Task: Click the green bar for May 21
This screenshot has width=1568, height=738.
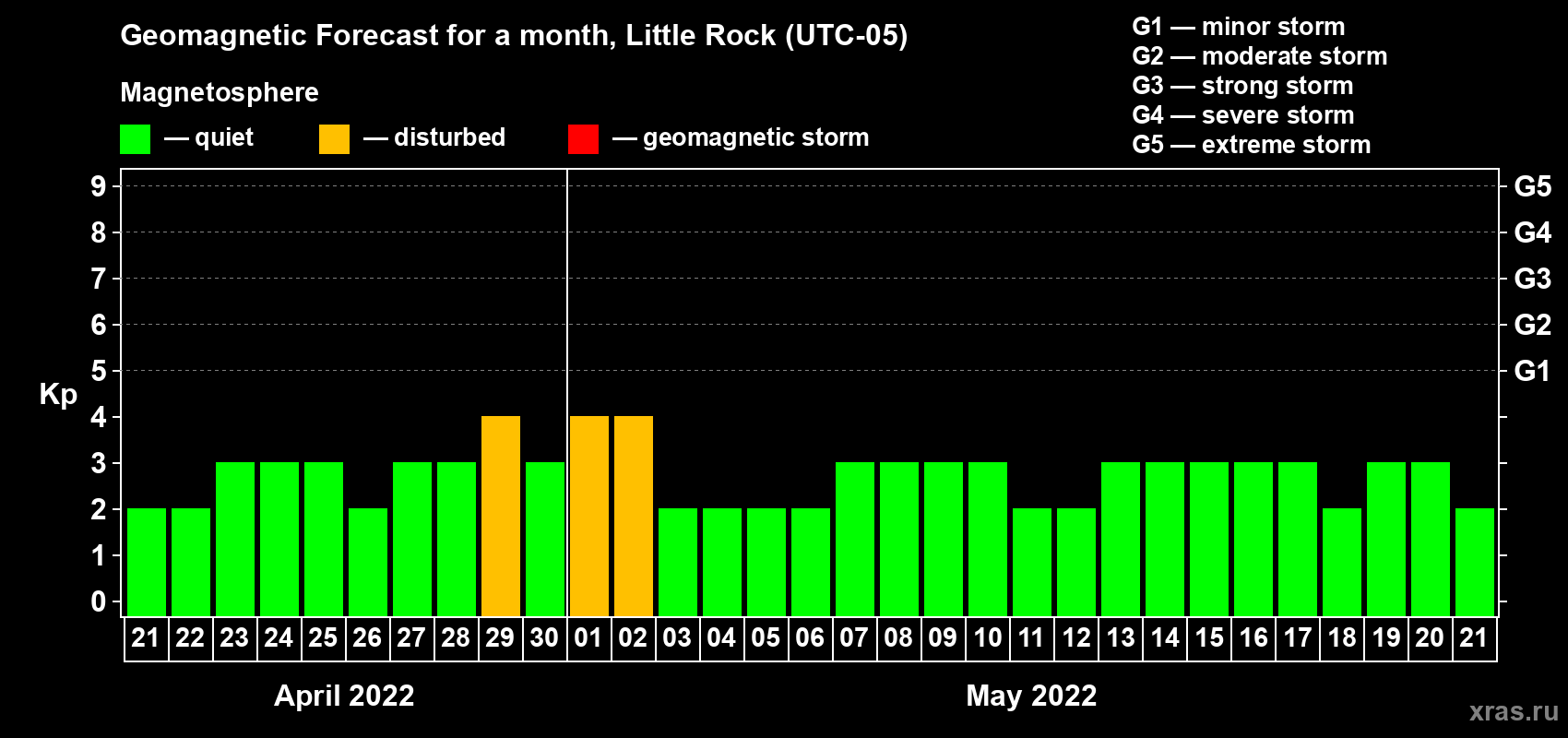Action: [1475, 562]
